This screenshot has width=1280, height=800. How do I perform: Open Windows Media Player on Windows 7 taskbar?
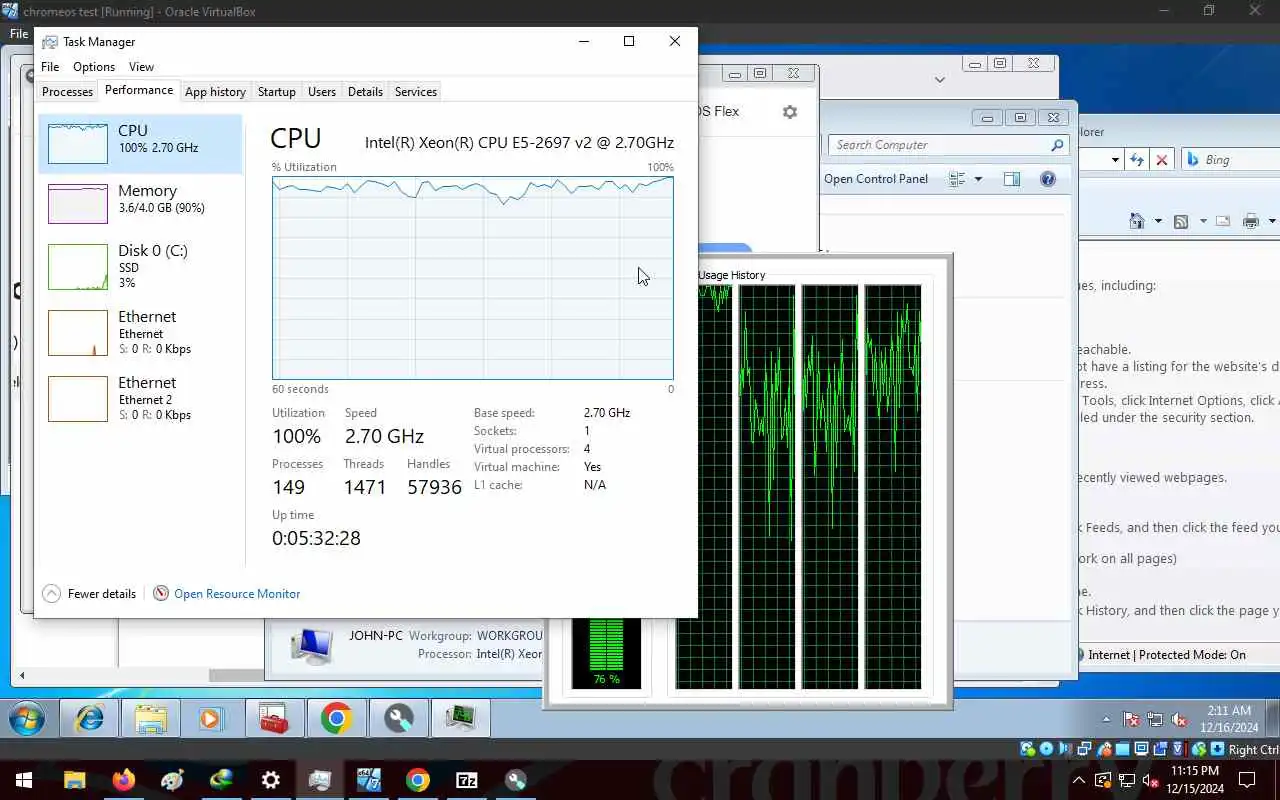[210, 718]
